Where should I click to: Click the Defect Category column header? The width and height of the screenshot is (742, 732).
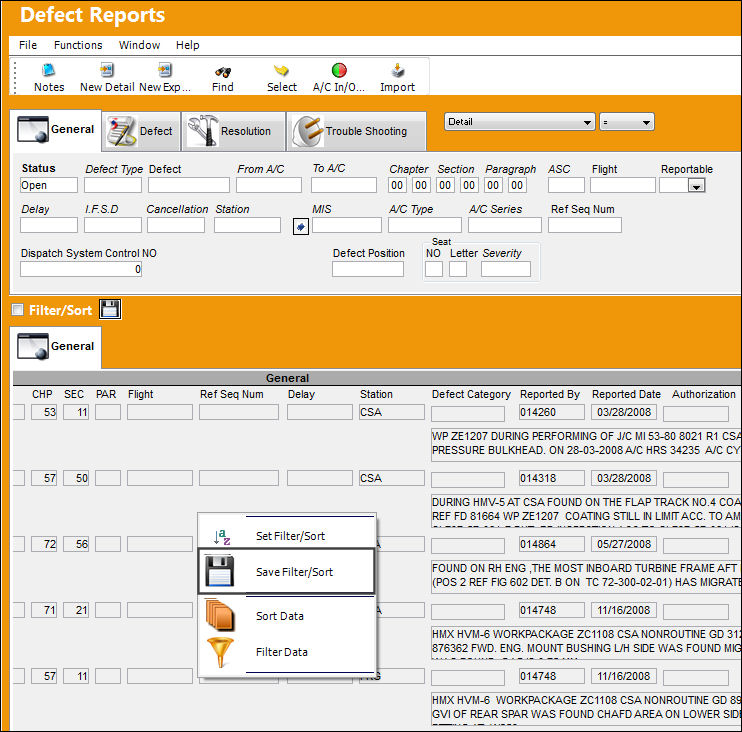coord(471,394)
